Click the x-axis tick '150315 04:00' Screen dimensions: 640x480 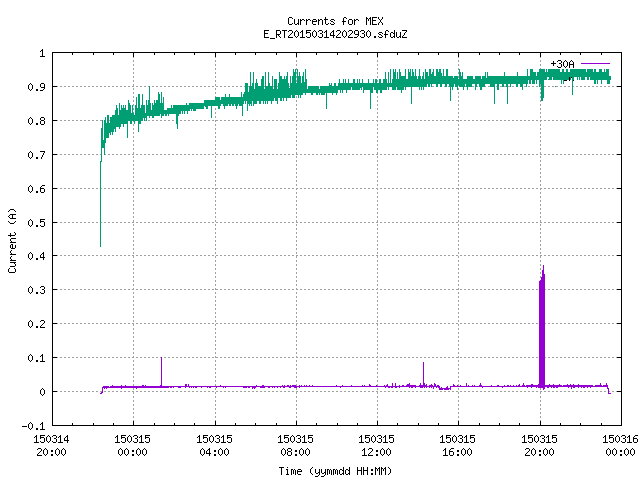(x=214, y=445)
